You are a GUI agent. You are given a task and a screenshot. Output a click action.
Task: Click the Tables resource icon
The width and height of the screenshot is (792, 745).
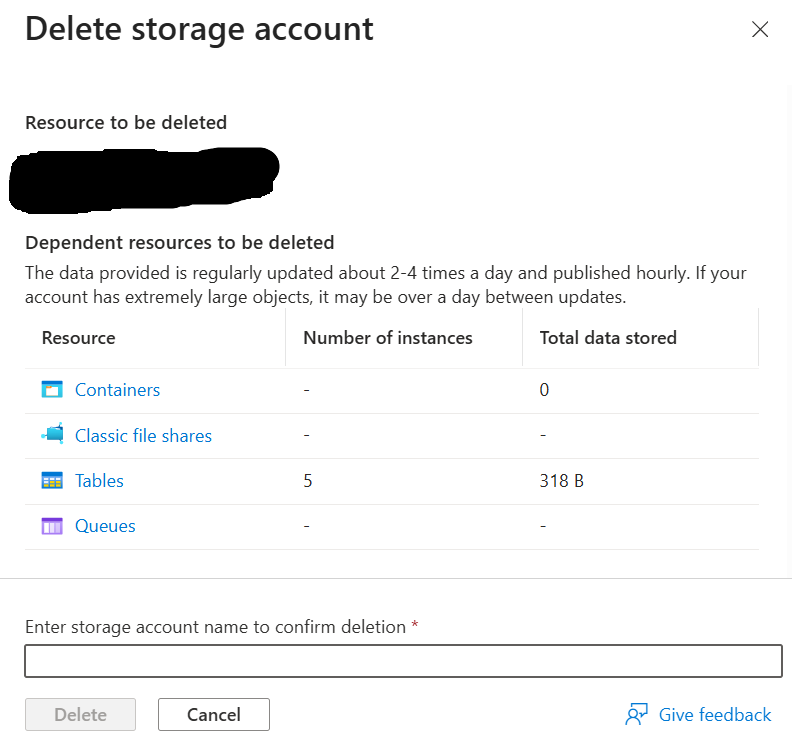coord(52,480)
